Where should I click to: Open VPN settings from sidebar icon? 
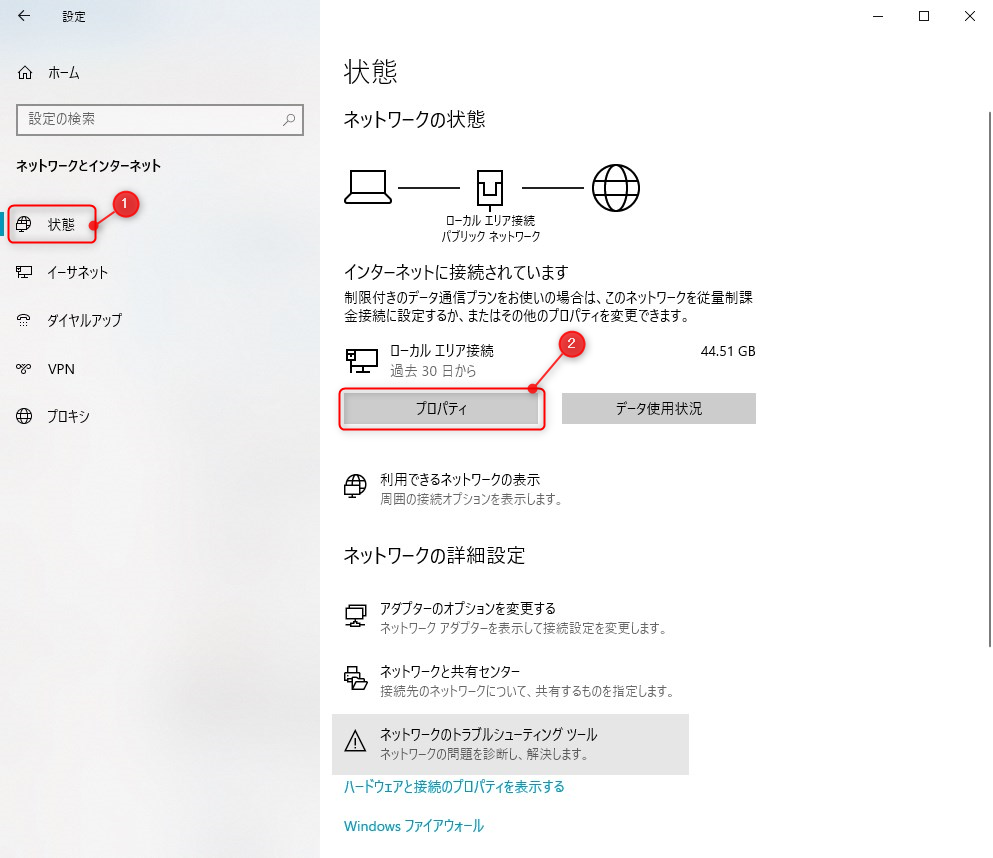pyautogui.click(x=24, y=369)
